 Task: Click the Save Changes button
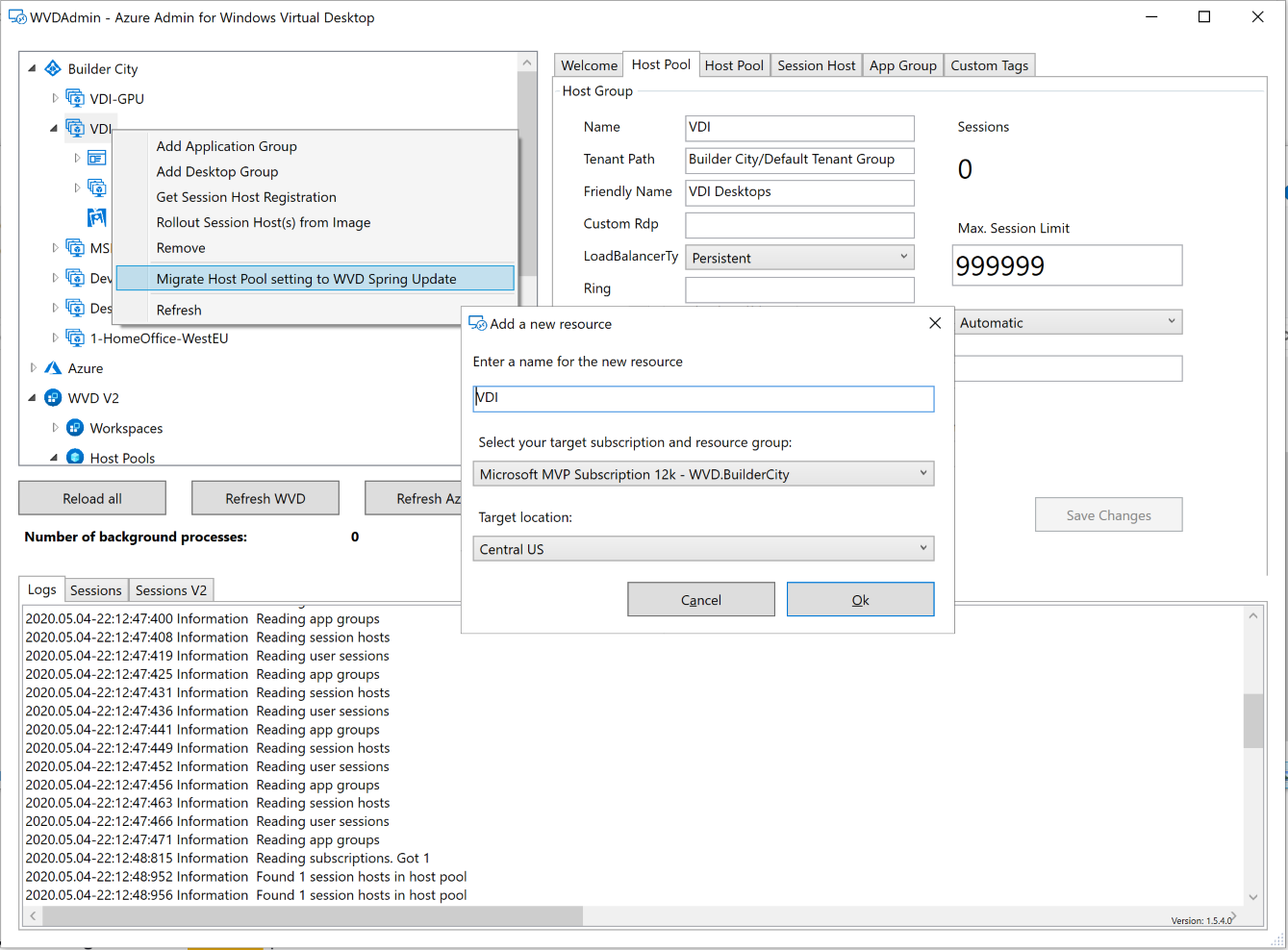pyautogui.click(x=1108, y=514)
